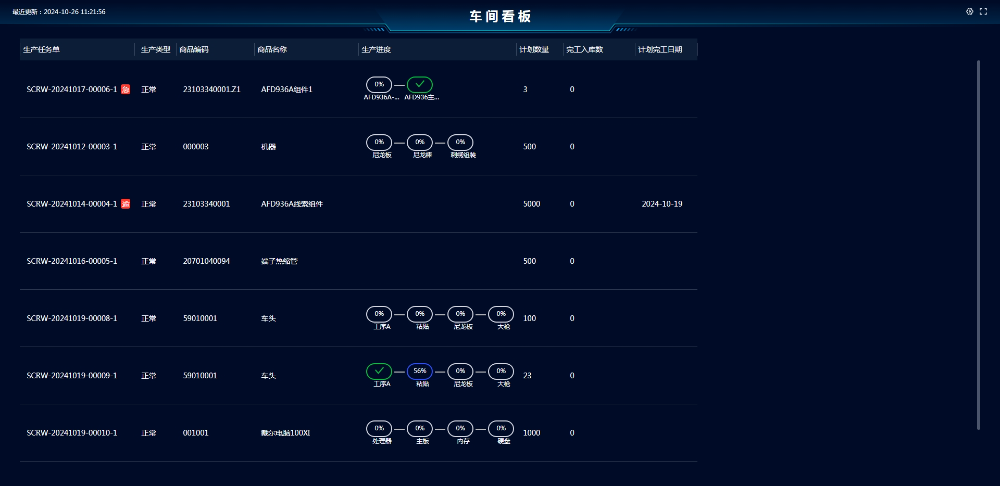Image resolution: width=1000 pixels, height=486 pixels.
Task: Select task order SCRW-20241019-00009-1
Action: (71, 376)
